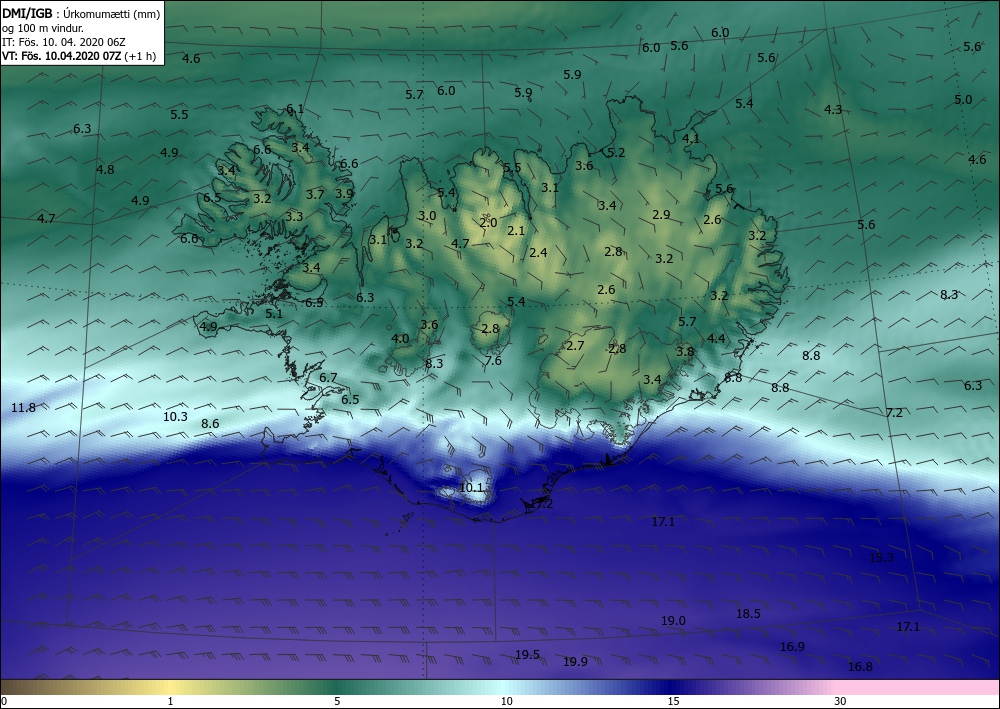
Task: Click the 6.7 value near the southwest coast
Action: [x=328, y=378]
